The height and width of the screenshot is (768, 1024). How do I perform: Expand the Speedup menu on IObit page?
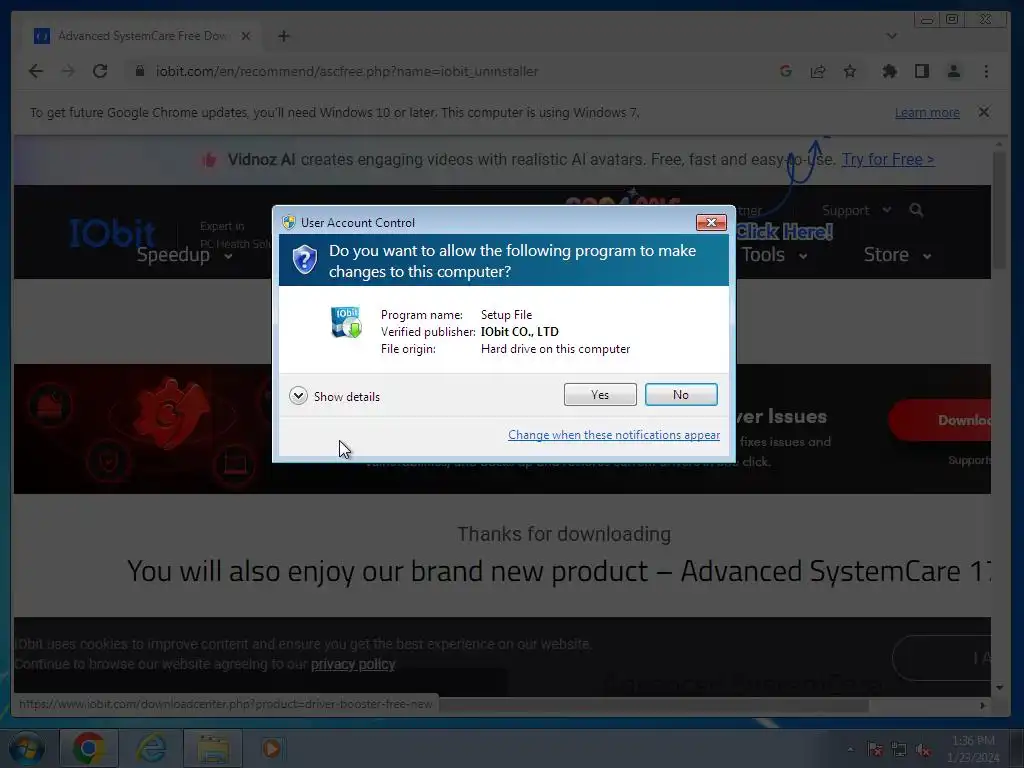(184, 255)
